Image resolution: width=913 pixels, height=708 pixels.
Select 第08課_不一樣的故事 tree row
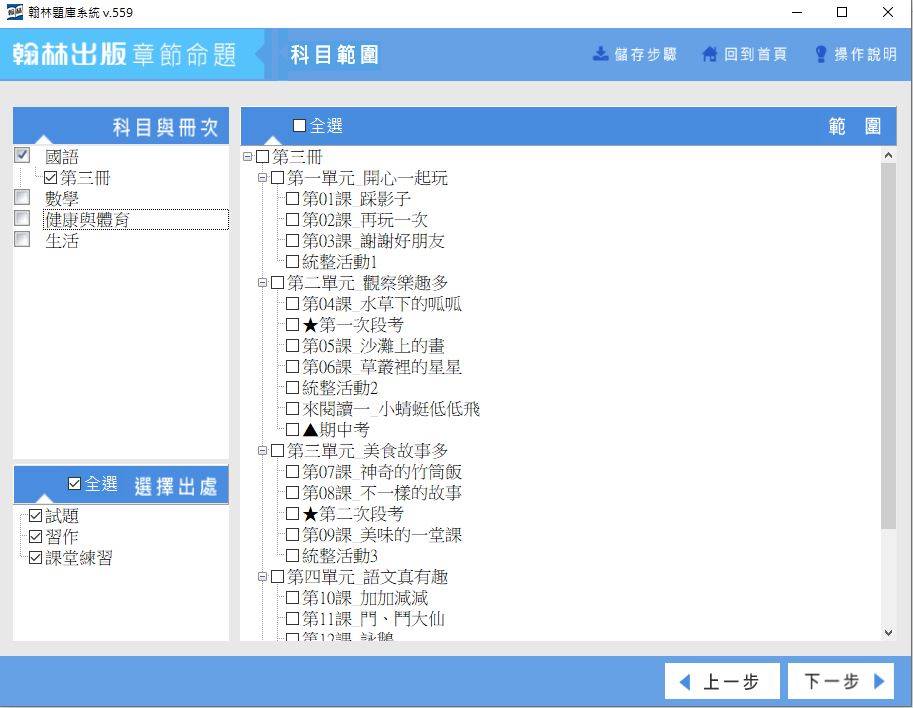[382, 493]
